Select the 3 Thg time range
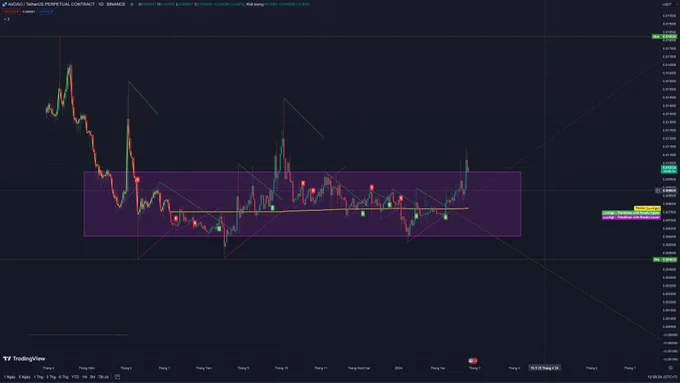The height and width of the screenshot is (383, 680). click(x=51, y=377)
